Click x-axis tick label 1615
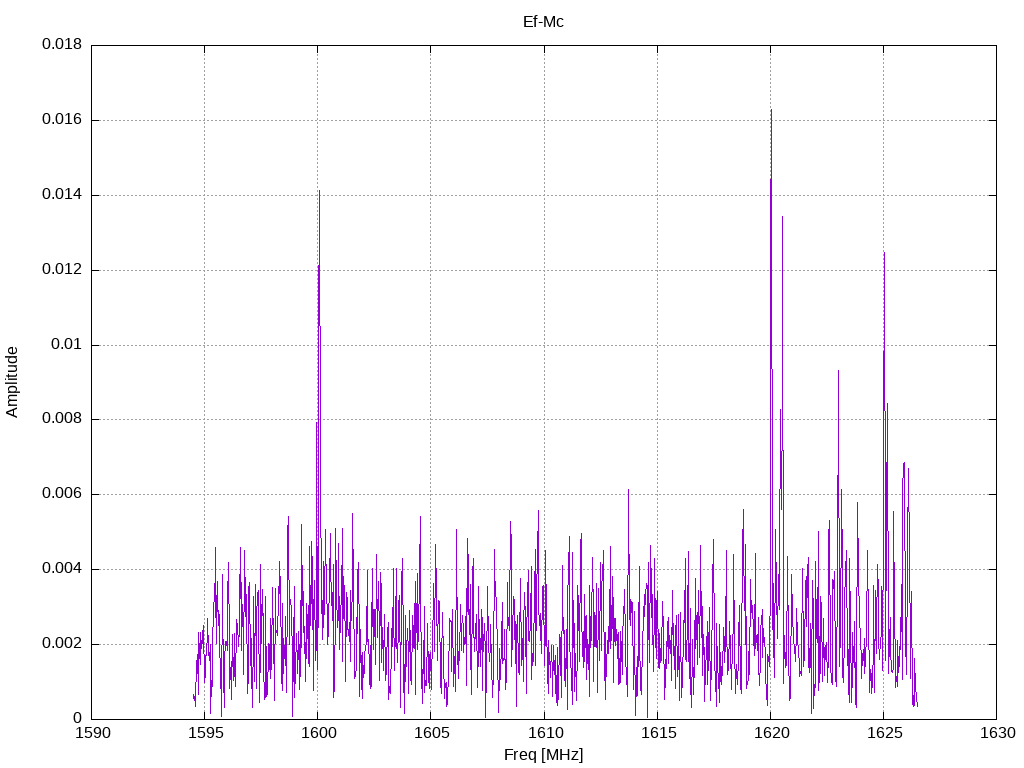 pyautogui.click(x=658, y=733)
